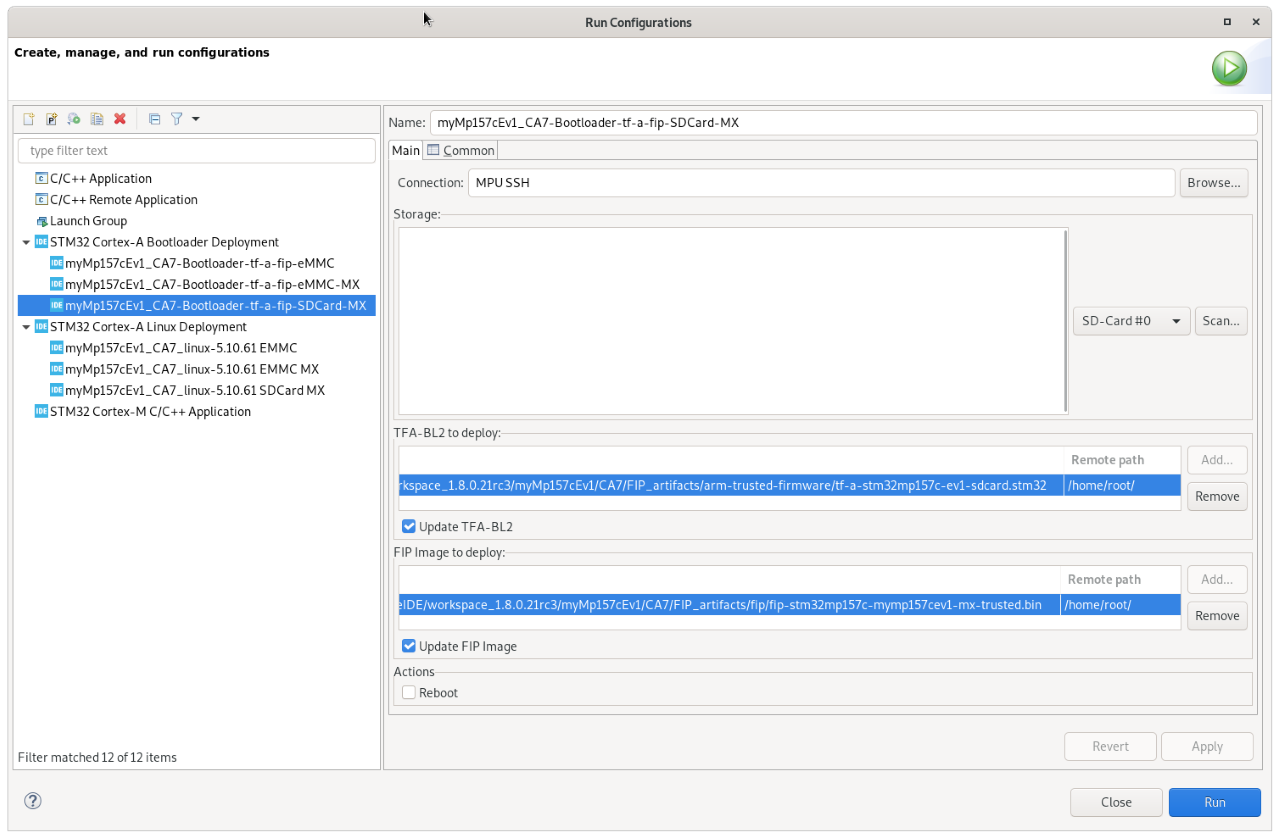
Task: Click the Common tab table icon
Action: tap(433, 150)
